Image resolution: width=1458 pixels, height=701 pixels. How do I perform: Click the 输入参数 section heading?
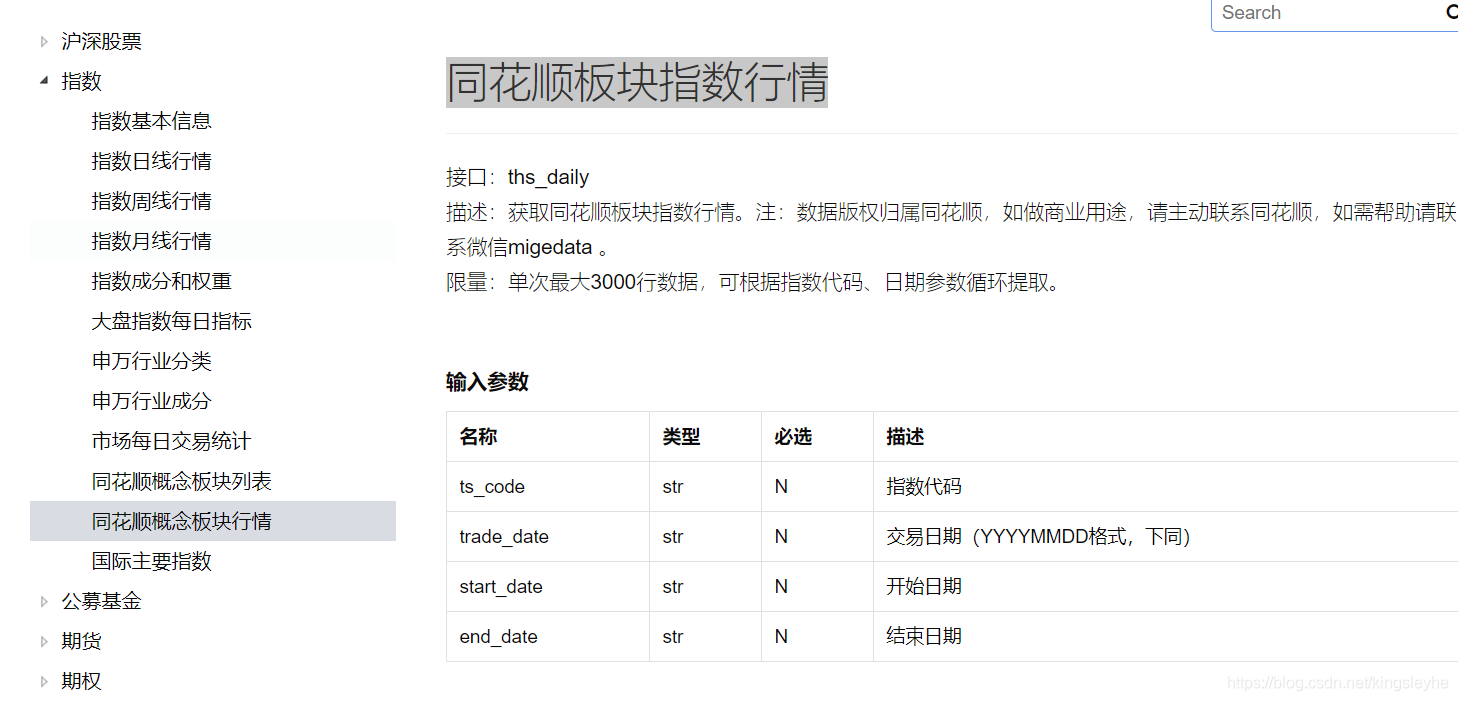[x=487, y=381]
